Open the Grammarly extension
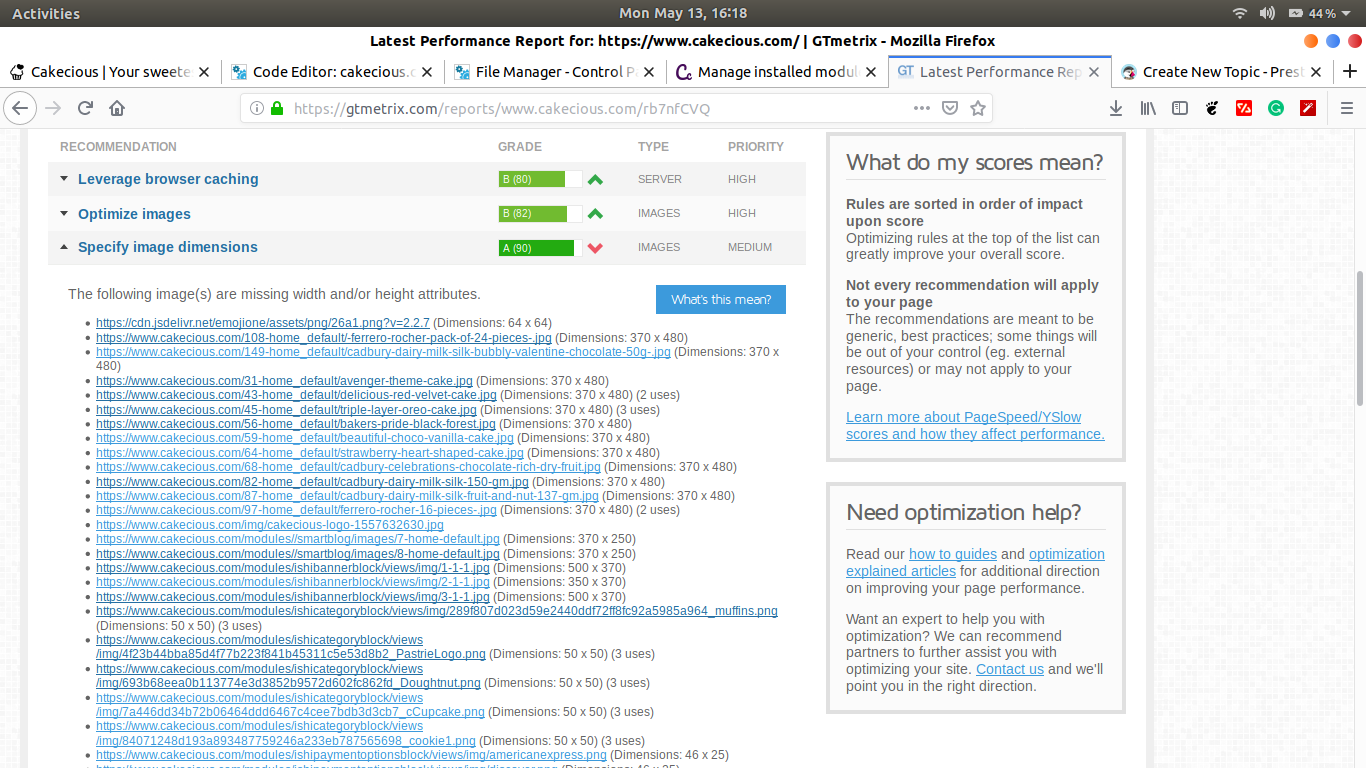The width and height of the screenshot is (1366, 768). 1276,108
